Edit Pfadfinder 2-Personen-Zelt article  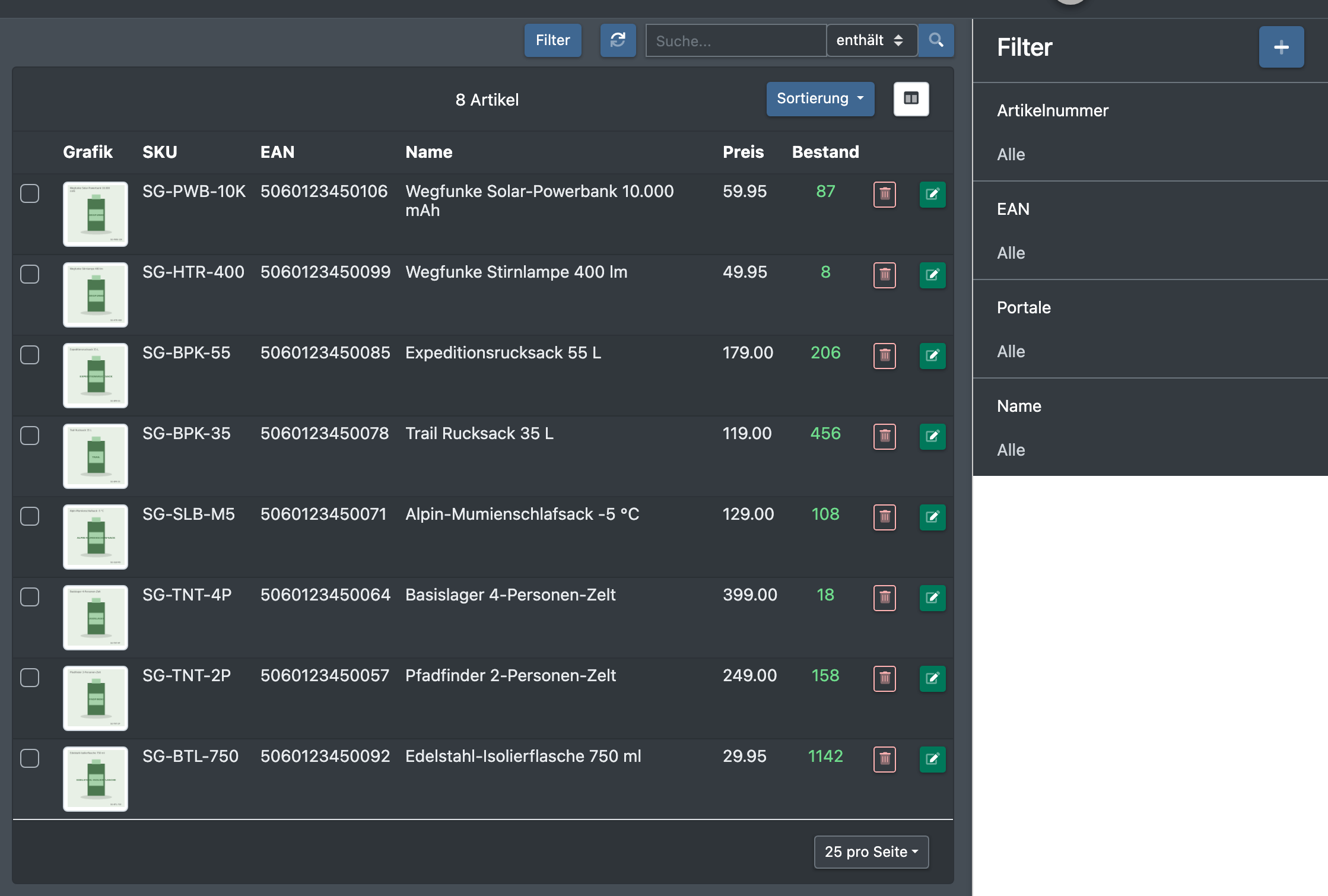[932, 678]
